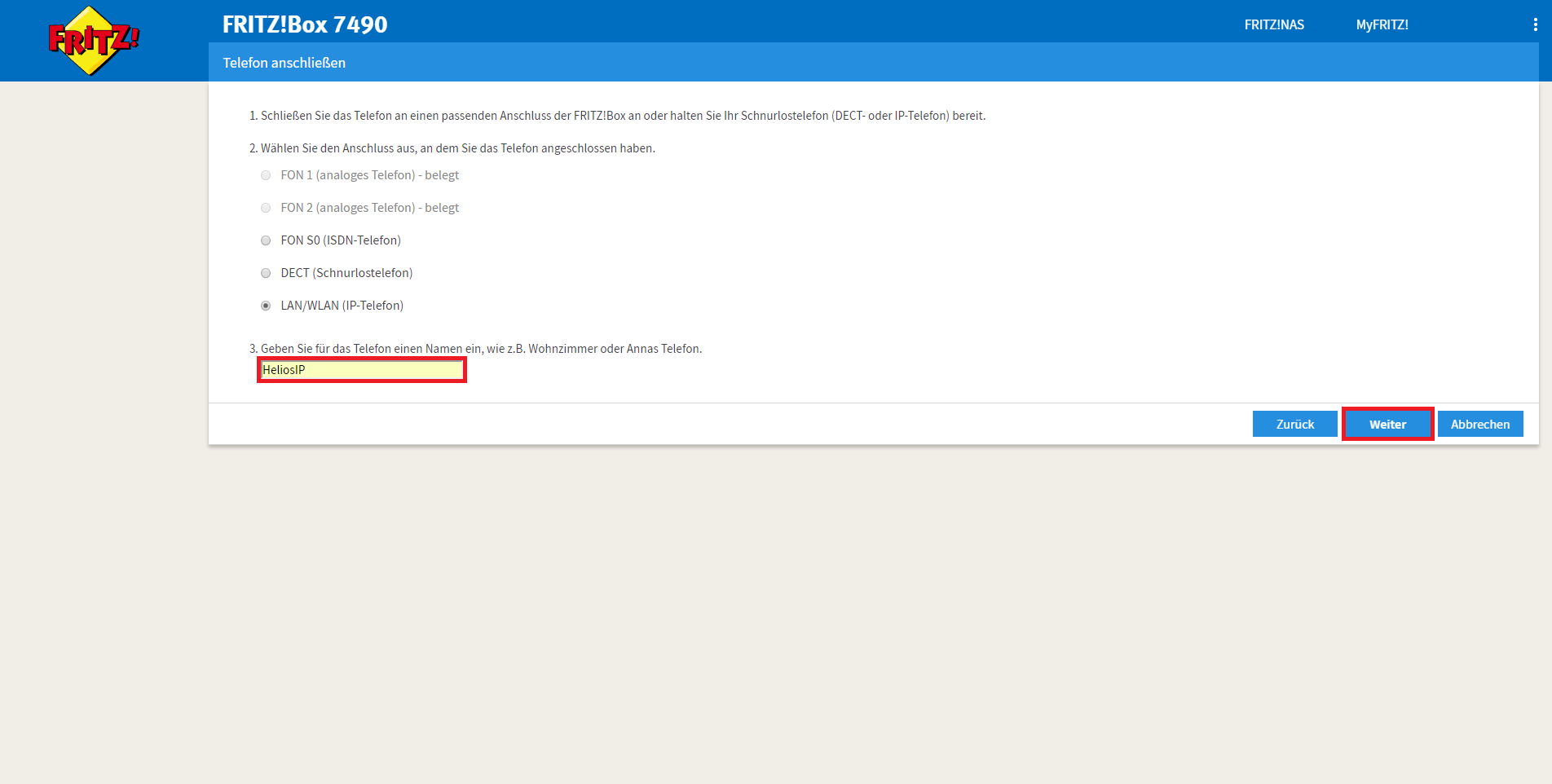Open MyFRITZ! from the header
Screen dimensions: 1552x784
[1382, 25]
